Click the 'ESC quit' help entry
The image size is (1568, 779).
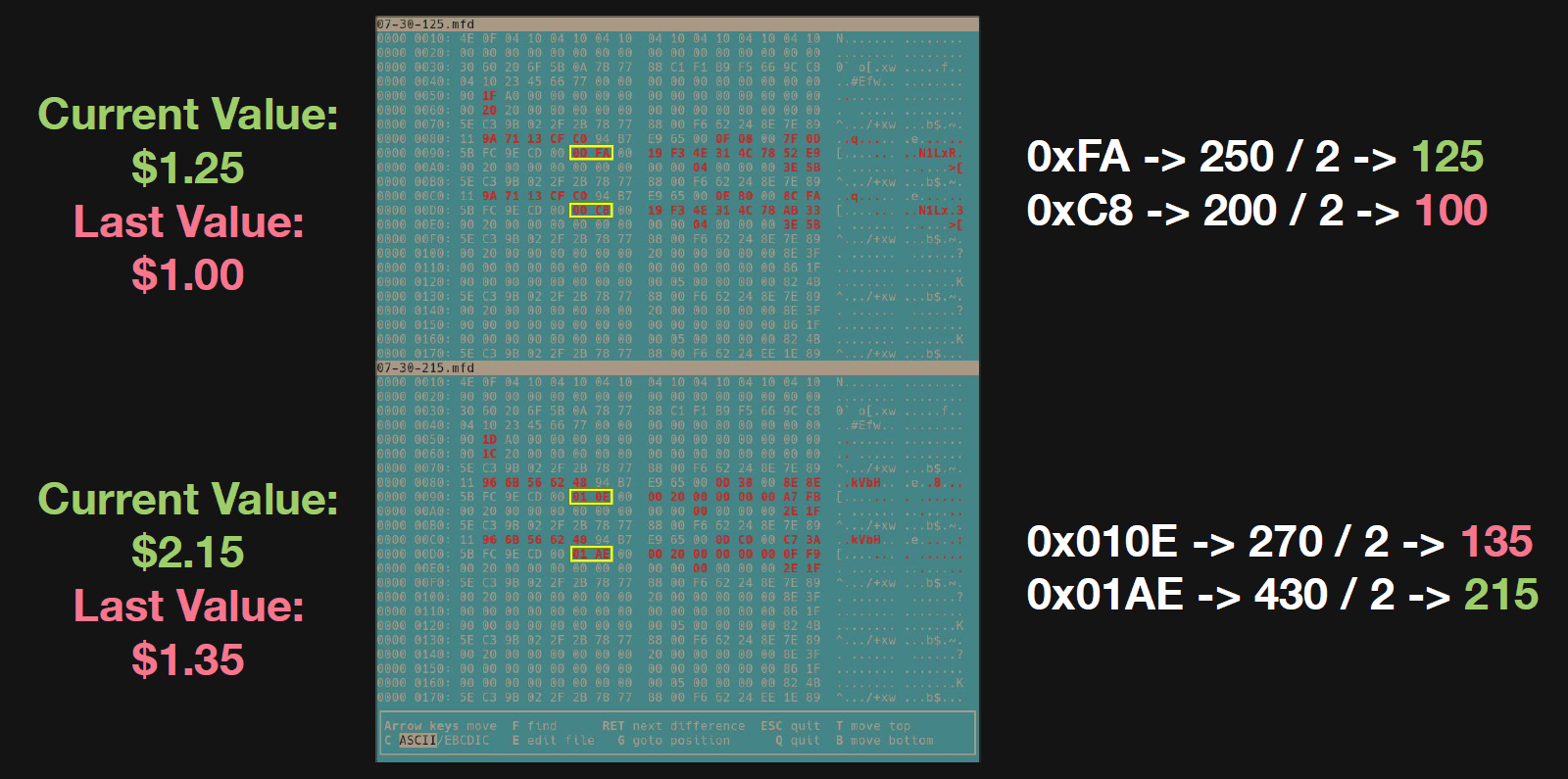[x=790, y=726]
